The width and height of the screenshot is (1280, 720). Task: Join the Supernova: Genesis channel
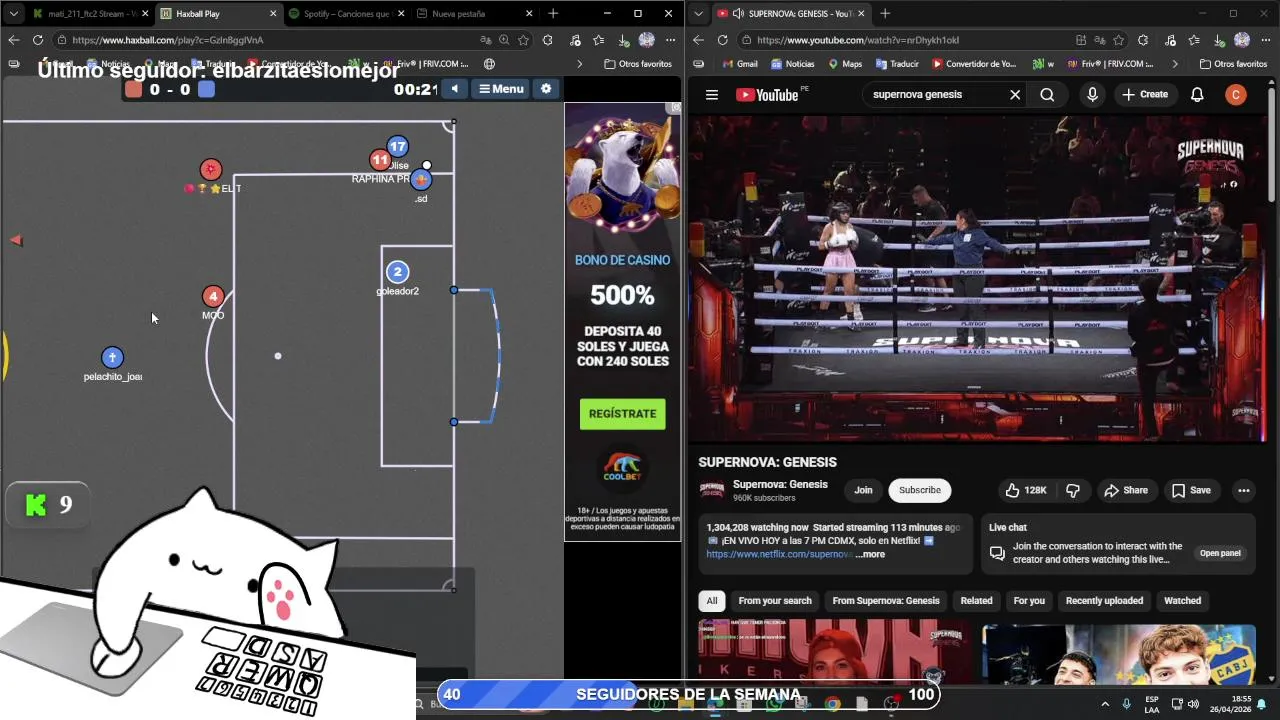[863, 490]
